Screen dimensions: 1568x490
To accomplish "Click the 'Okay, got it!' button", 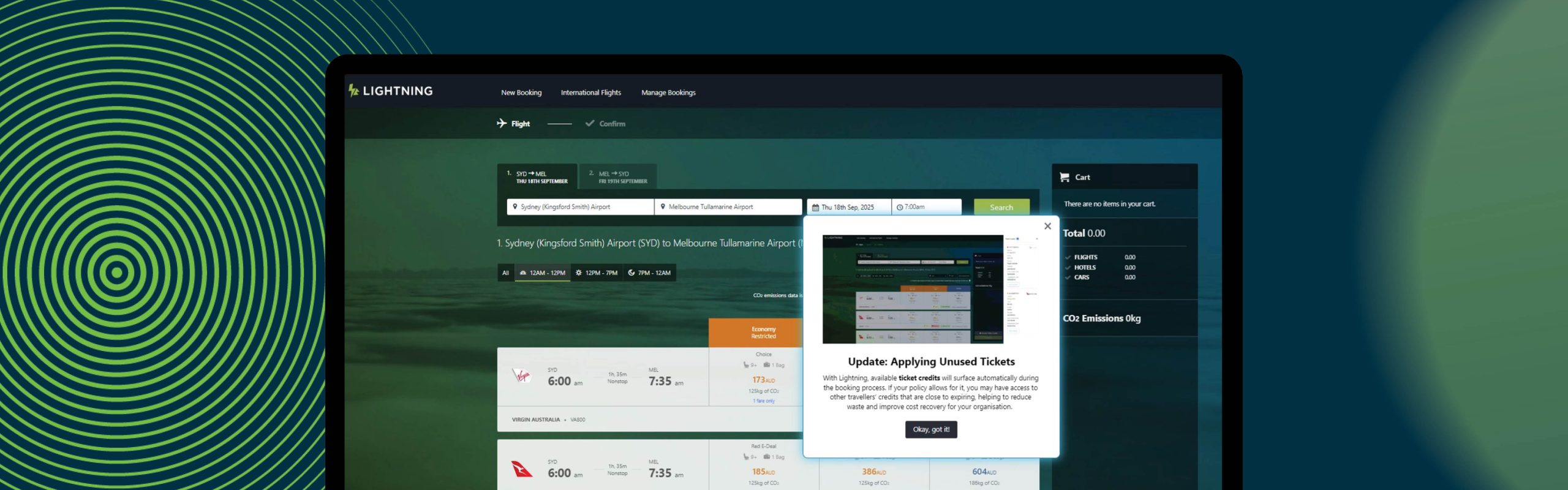I will [931, 429].
